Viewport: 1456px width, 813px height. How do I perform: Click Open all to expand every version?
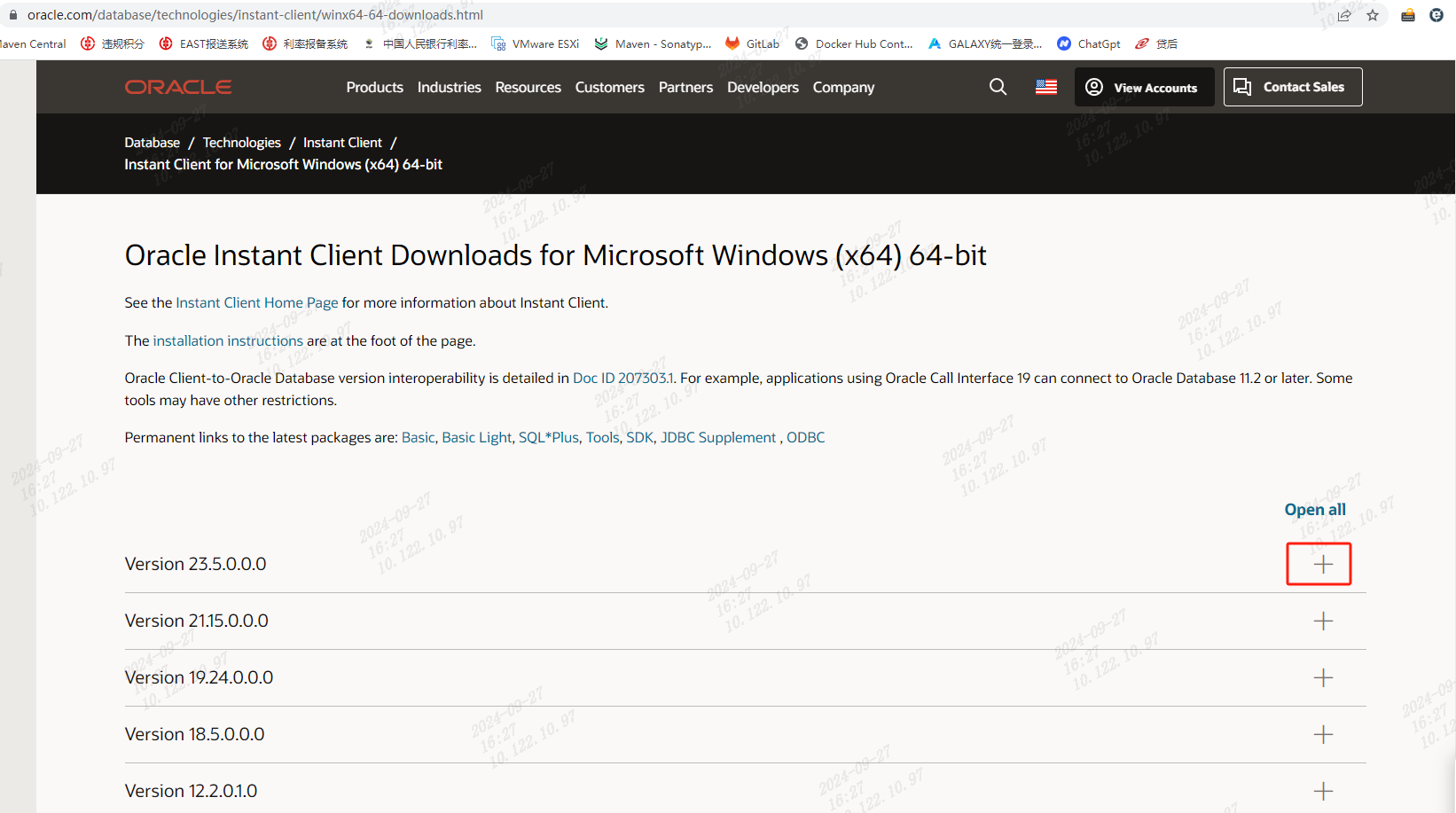click(x=1315, y=510)
